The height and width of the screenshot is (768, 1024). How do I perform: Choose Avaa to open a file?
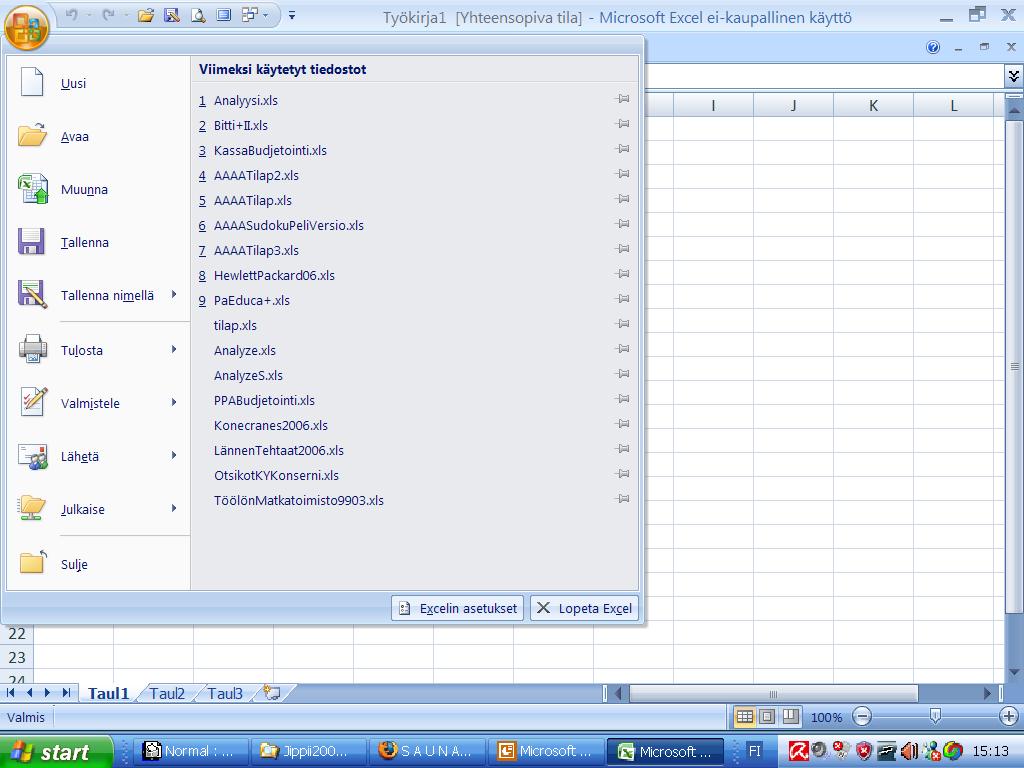[98, 136]
